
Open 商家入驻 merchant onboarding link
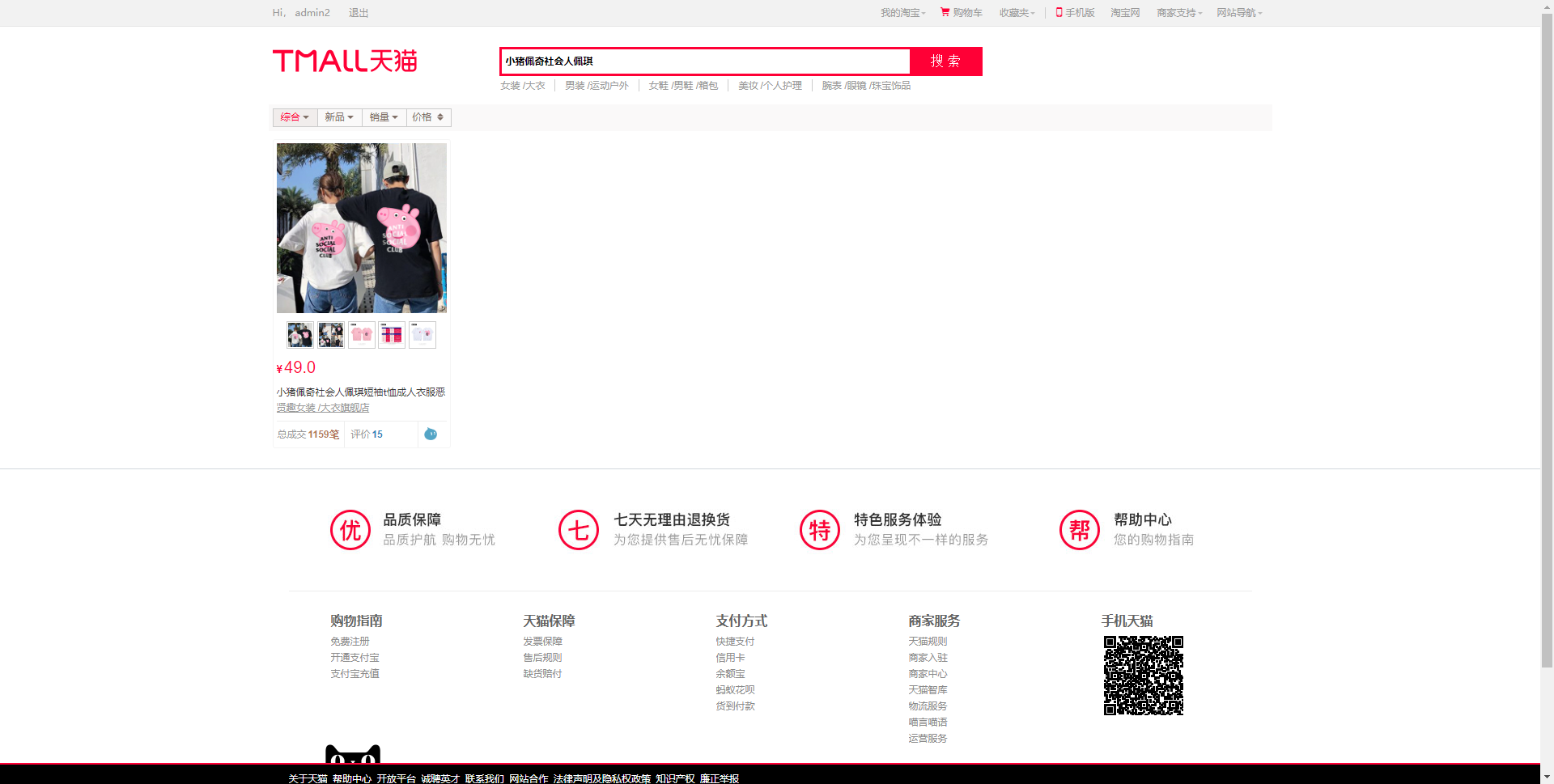tap(928, 658)
